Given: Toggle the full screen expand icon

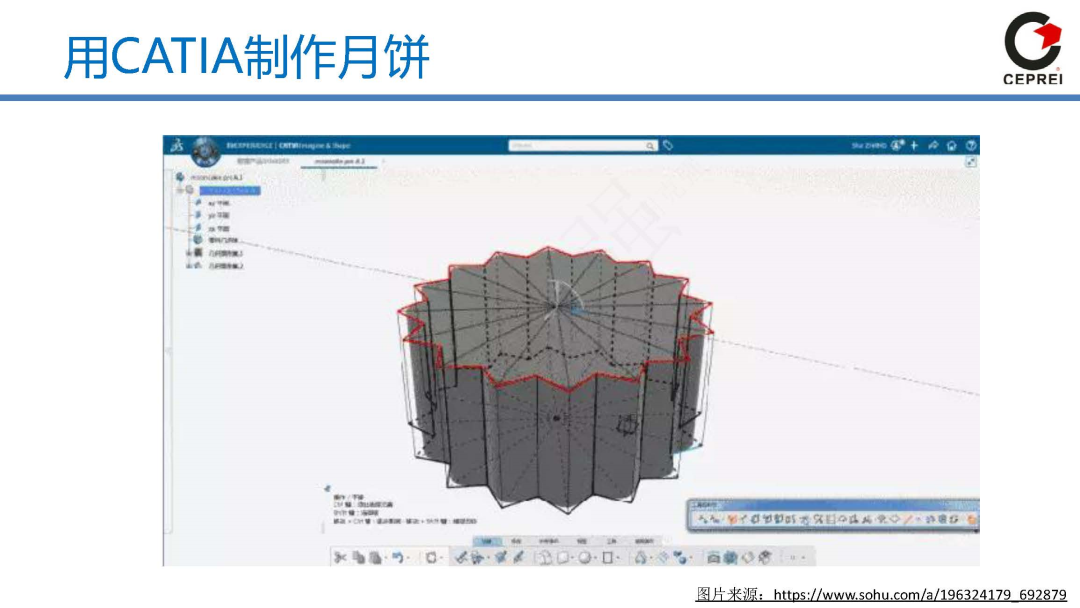Looking at the screenshot, I should pyautogui.click(x=970, y=162).
